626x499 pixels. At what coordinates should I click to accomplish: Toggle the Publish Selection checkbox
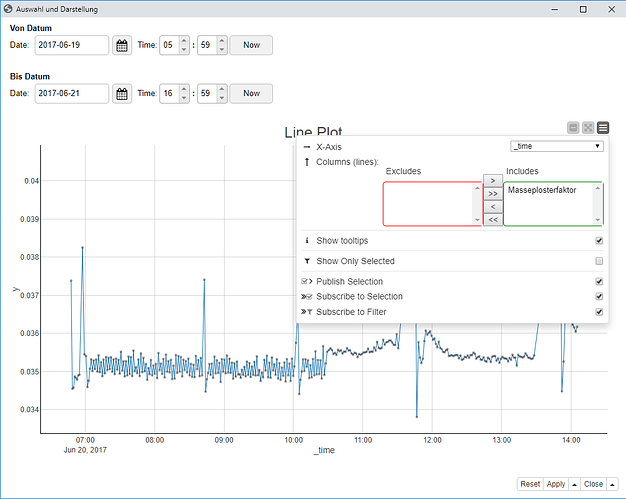[x=599, y=281]
